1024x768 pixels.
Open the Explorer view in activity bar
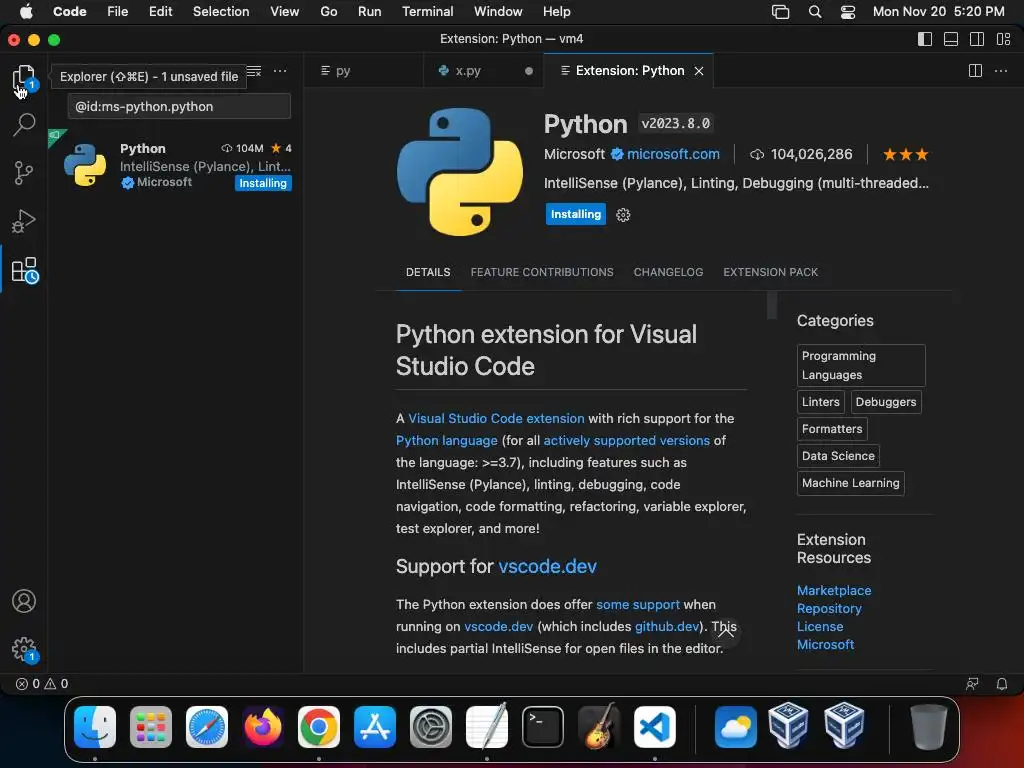24,79
